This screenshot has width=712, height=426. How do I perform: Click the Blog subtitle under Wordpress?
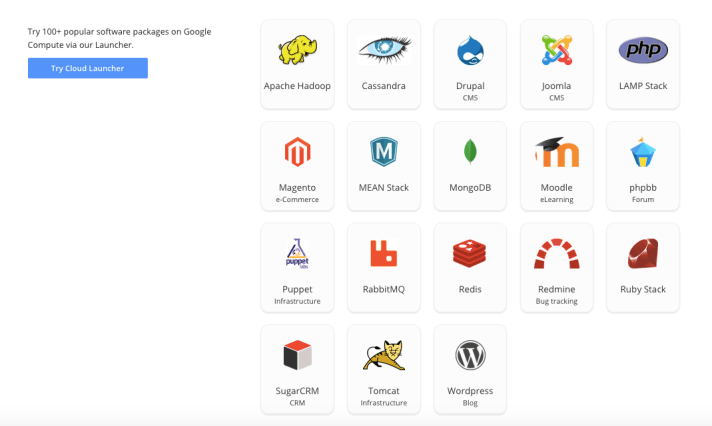[x=470, y=403]
